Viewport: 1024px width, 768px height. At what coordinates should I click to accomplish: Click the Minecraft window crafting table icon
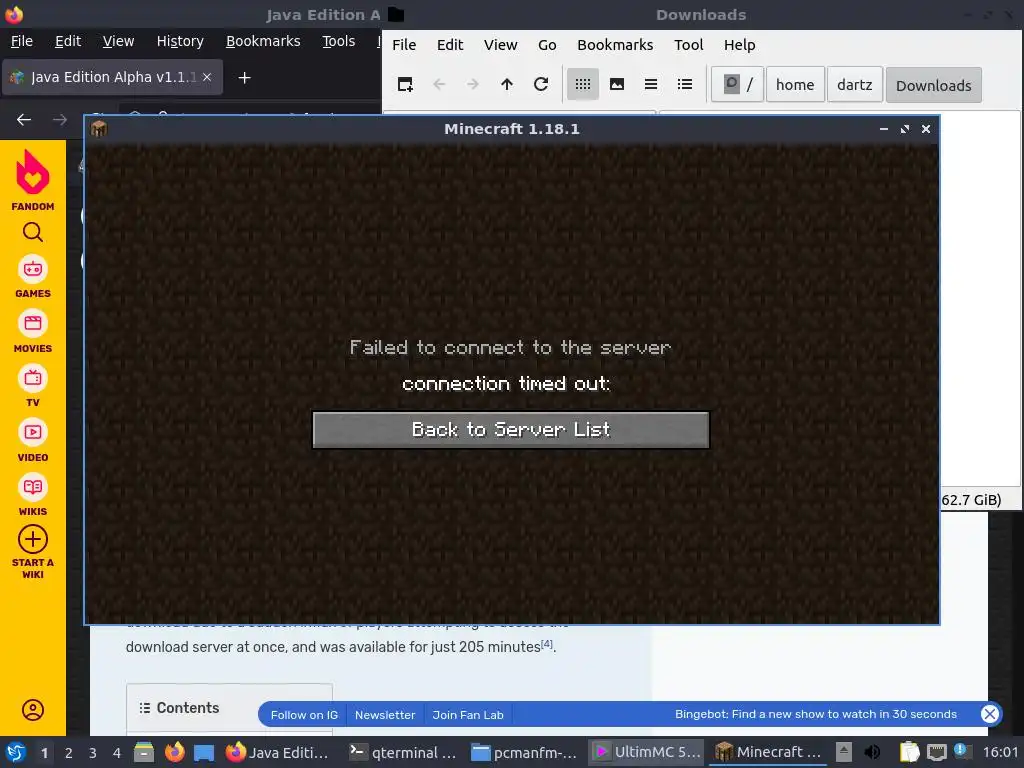click(x=99, y=129)
